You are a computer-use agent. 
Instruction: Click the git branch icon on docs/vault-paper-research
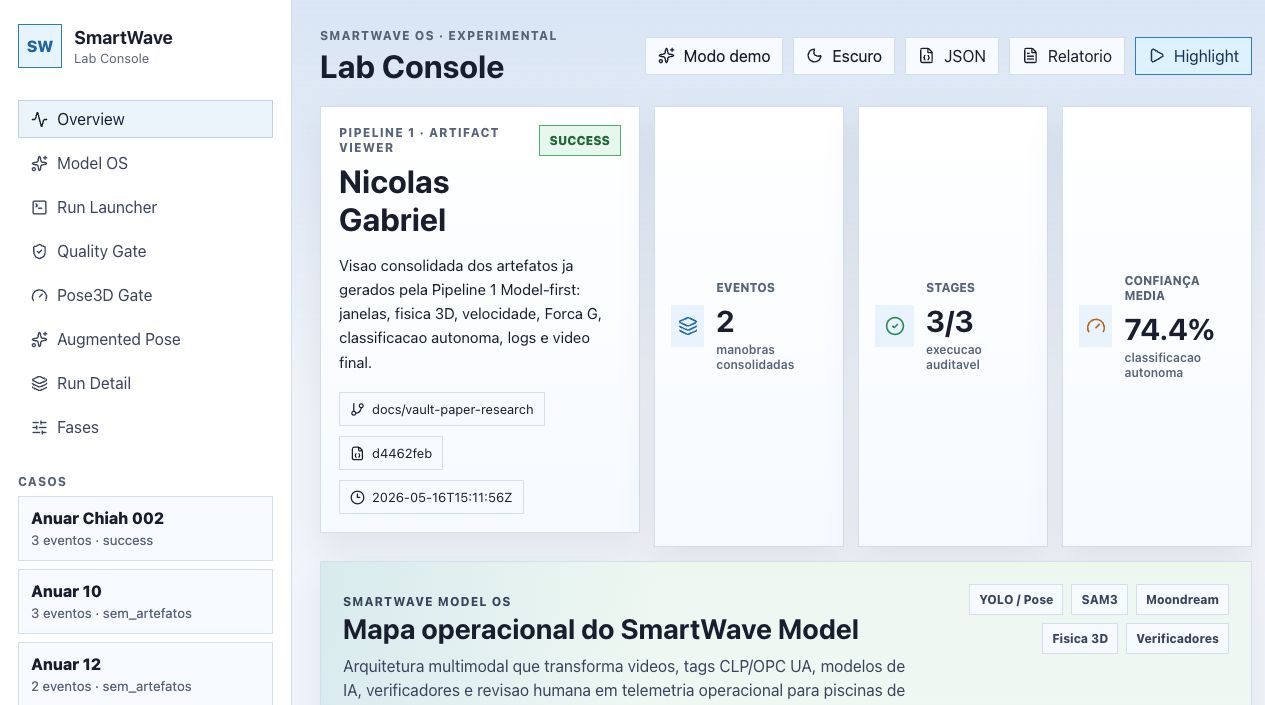pyautogui.click(x=358, y=409)
